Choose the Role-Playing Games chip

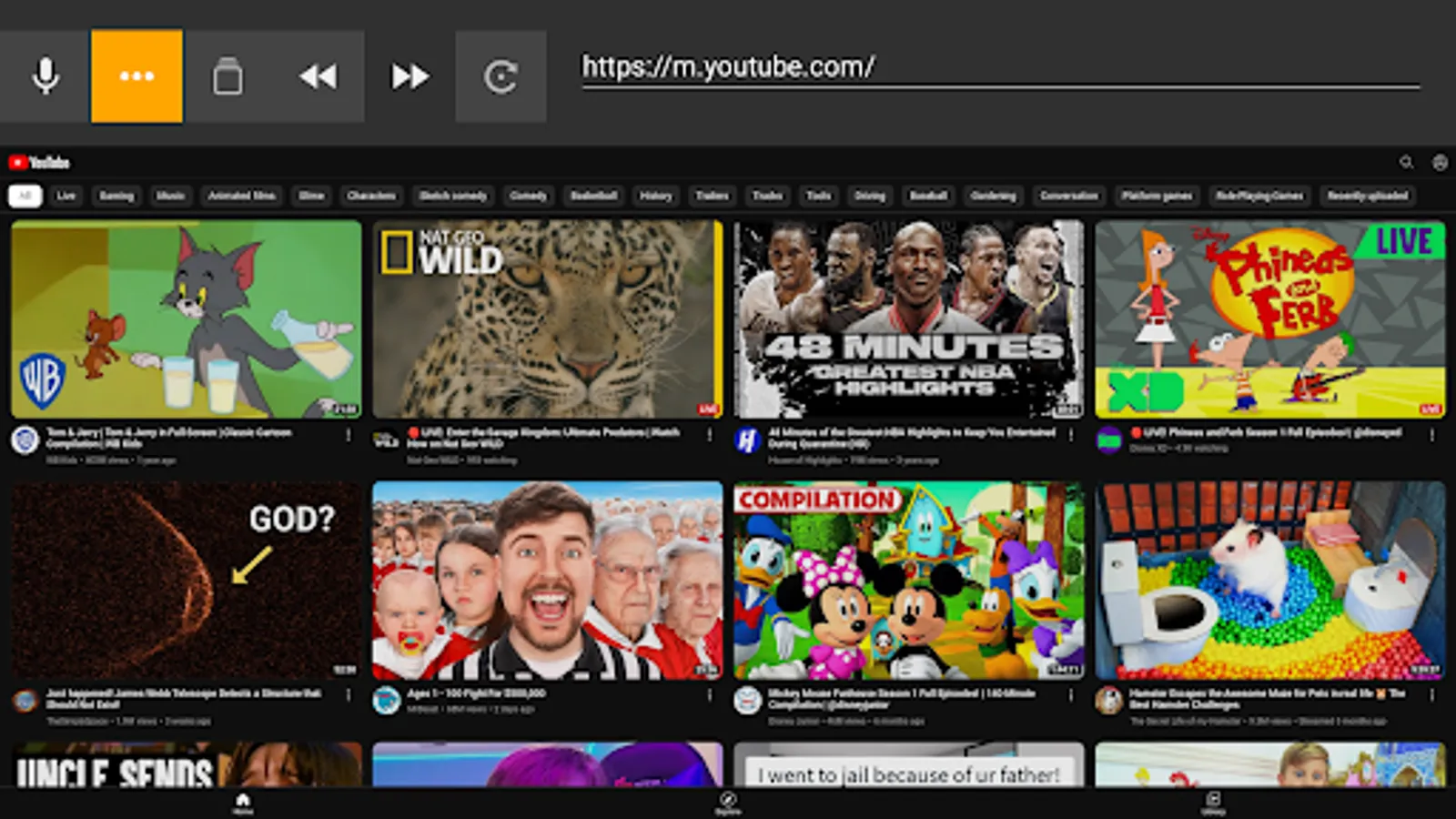pos(1259,196)
